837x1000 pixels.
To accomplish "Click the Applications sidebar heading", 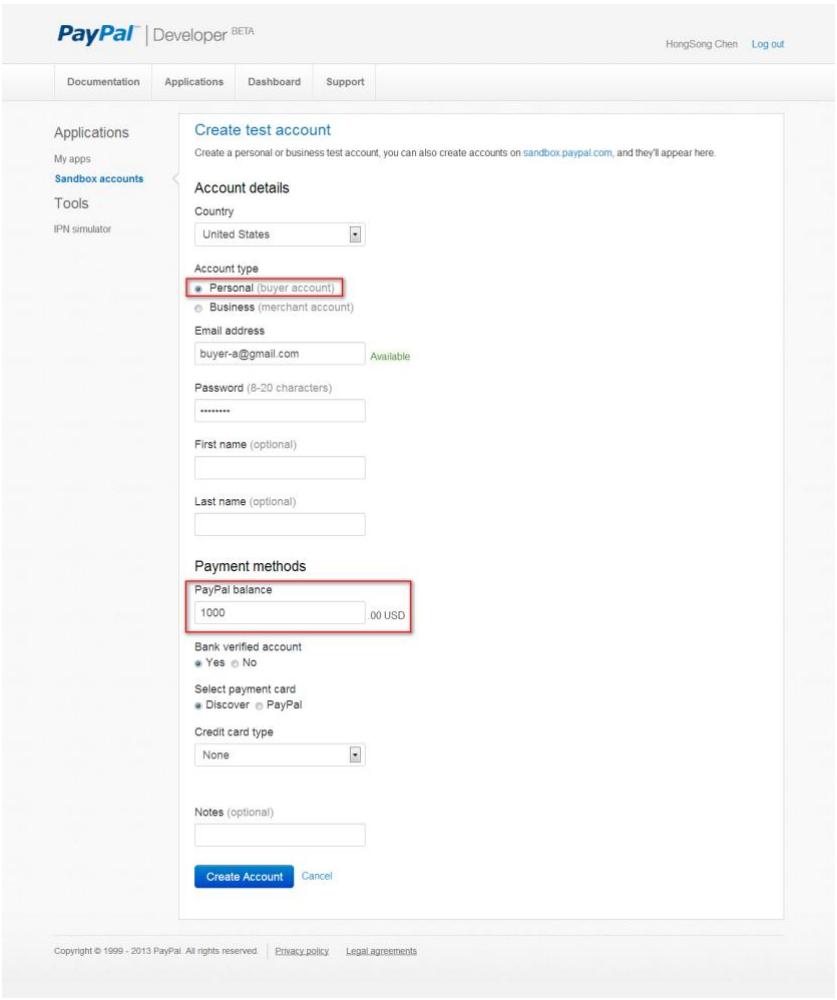I will (91, 133).
